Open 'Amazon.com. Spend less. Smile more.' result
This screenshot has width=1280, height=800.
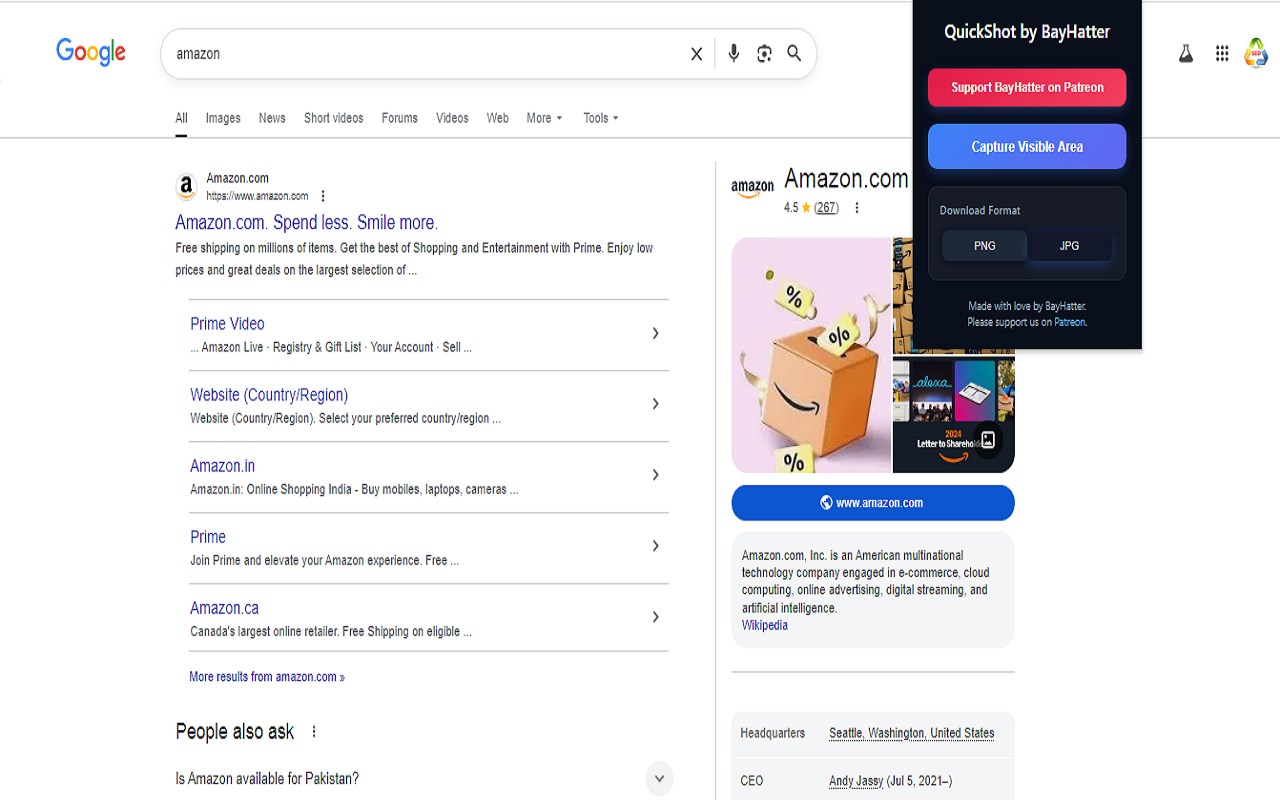(x=306, y=223)
